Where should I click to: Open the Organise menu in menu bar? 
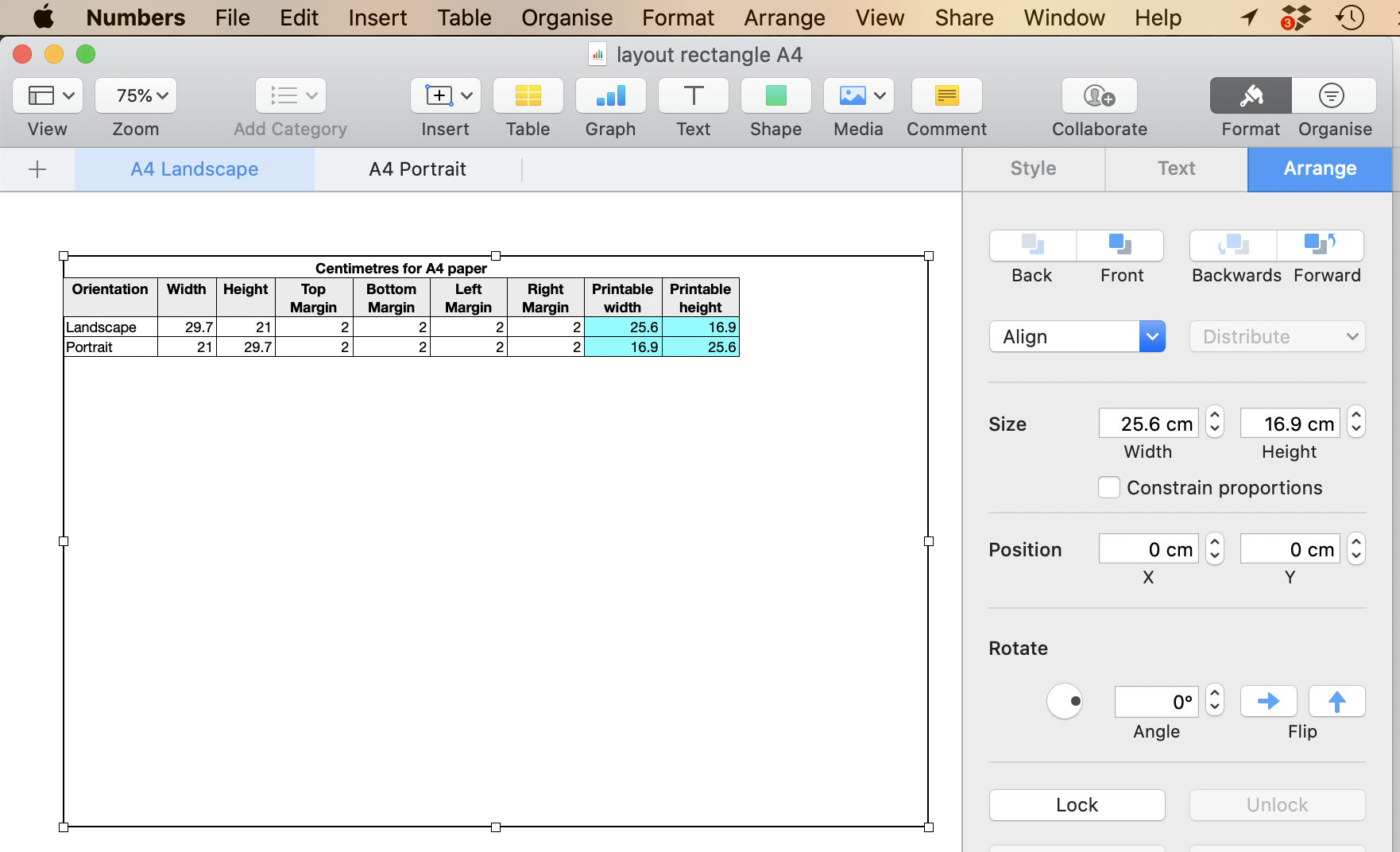coord(567,17)
